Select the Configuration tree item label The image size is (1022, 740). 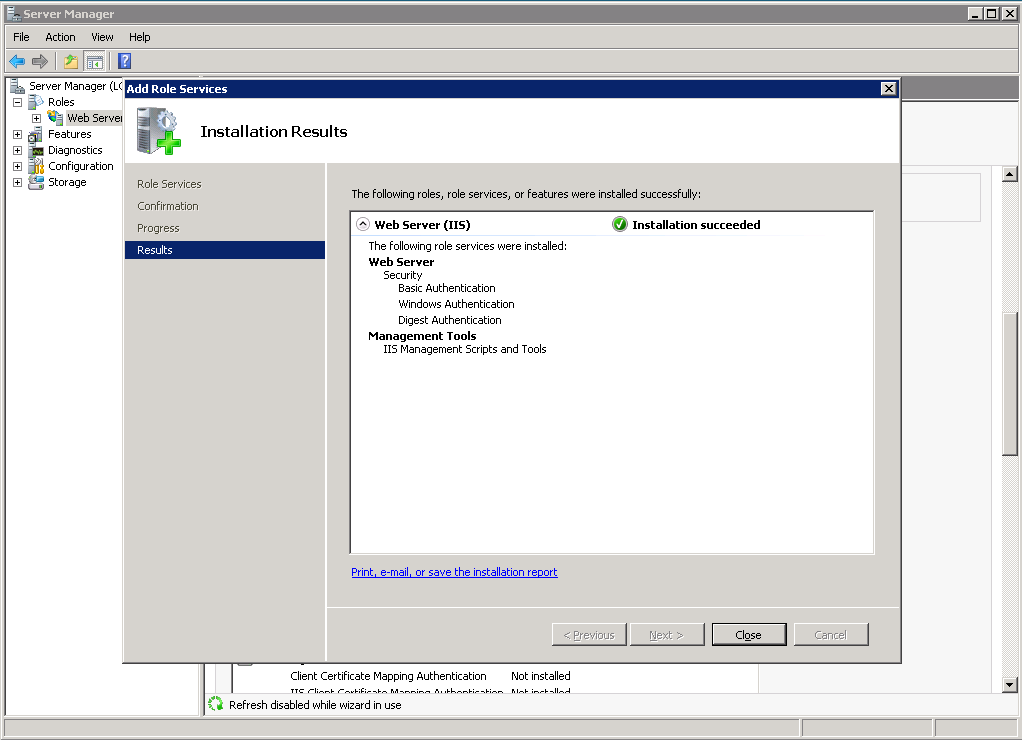(81, 166)
